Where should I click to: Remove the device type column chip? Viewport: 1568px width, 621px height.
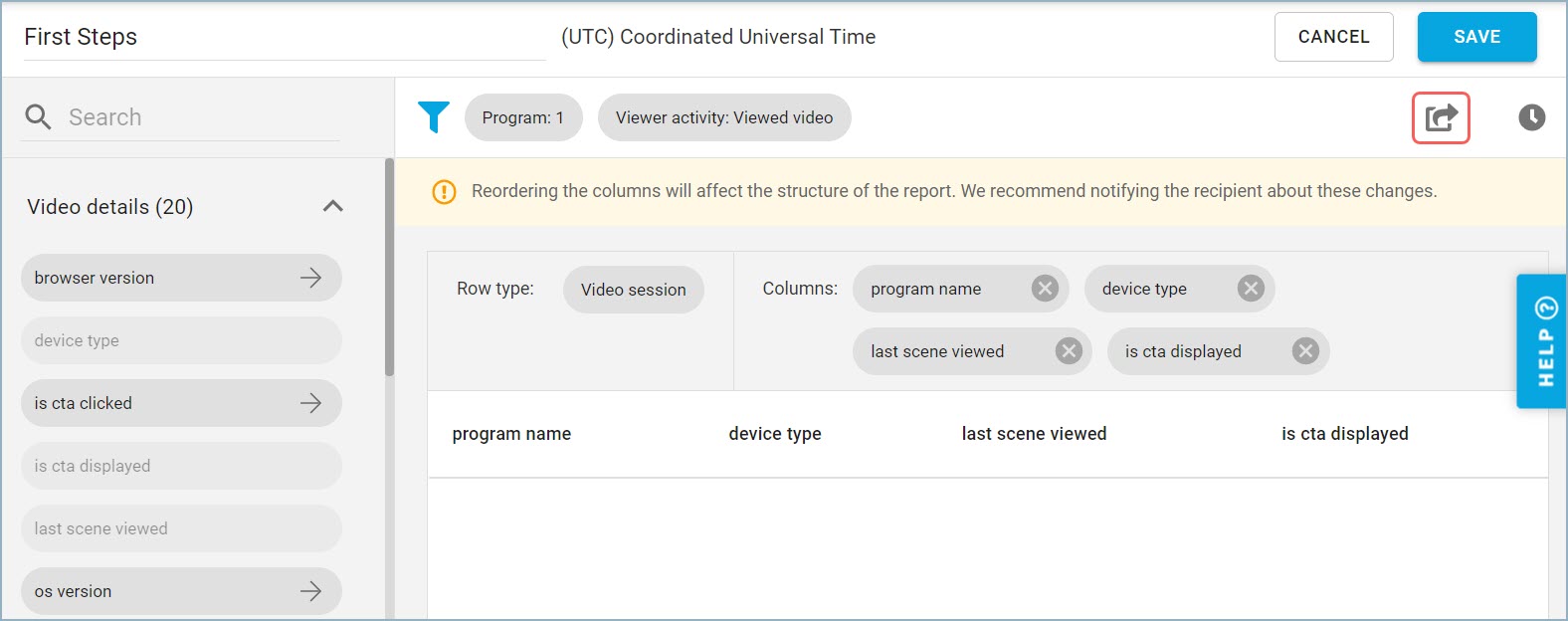(x=1251, y=289)
